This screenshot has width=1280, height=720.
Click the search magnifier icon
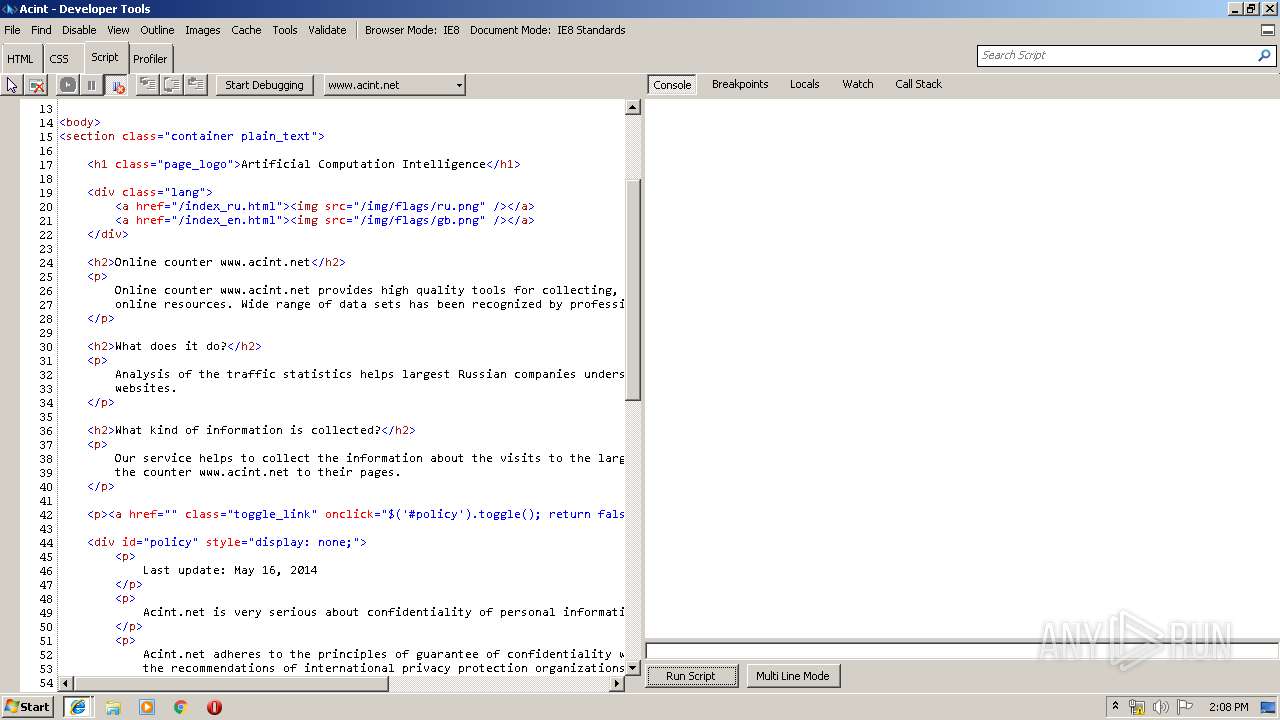tap(1264, 56)
